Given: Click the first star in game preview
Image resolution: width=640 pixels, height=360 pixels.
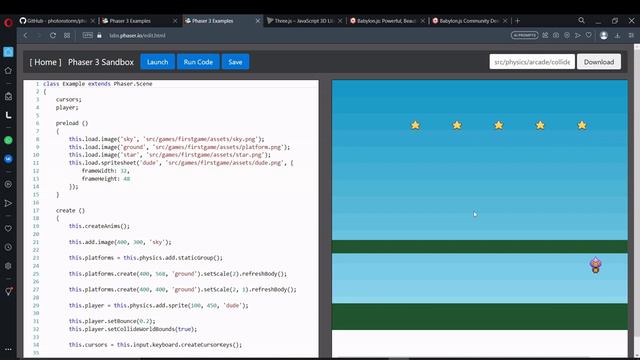Looking at the screenshot, I should click(416, 125).
